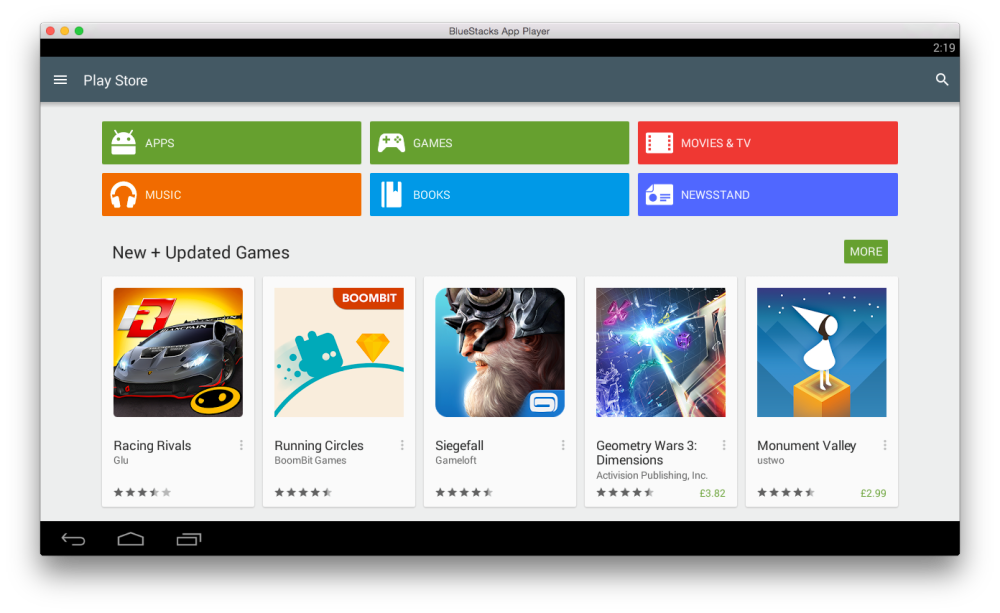Tap the search icon
Screen dimensions: 1000x613
click(941, 80)
